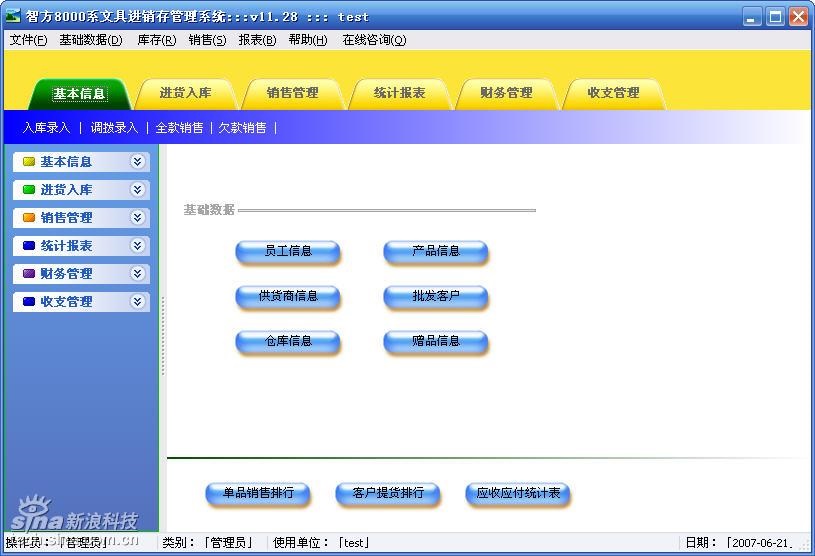Click the 日期 2007-06-21 status bar entry
The width and height of the screenshot is (815, 556).
point(739,543)
